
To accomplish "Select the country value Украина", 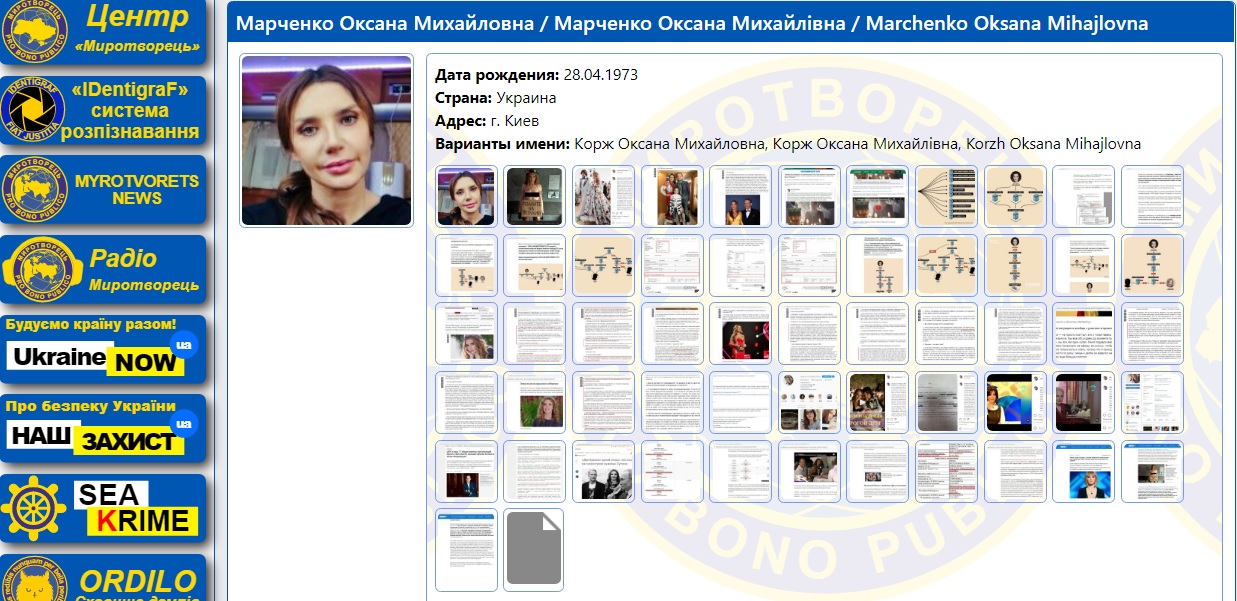I will (526, 98).
